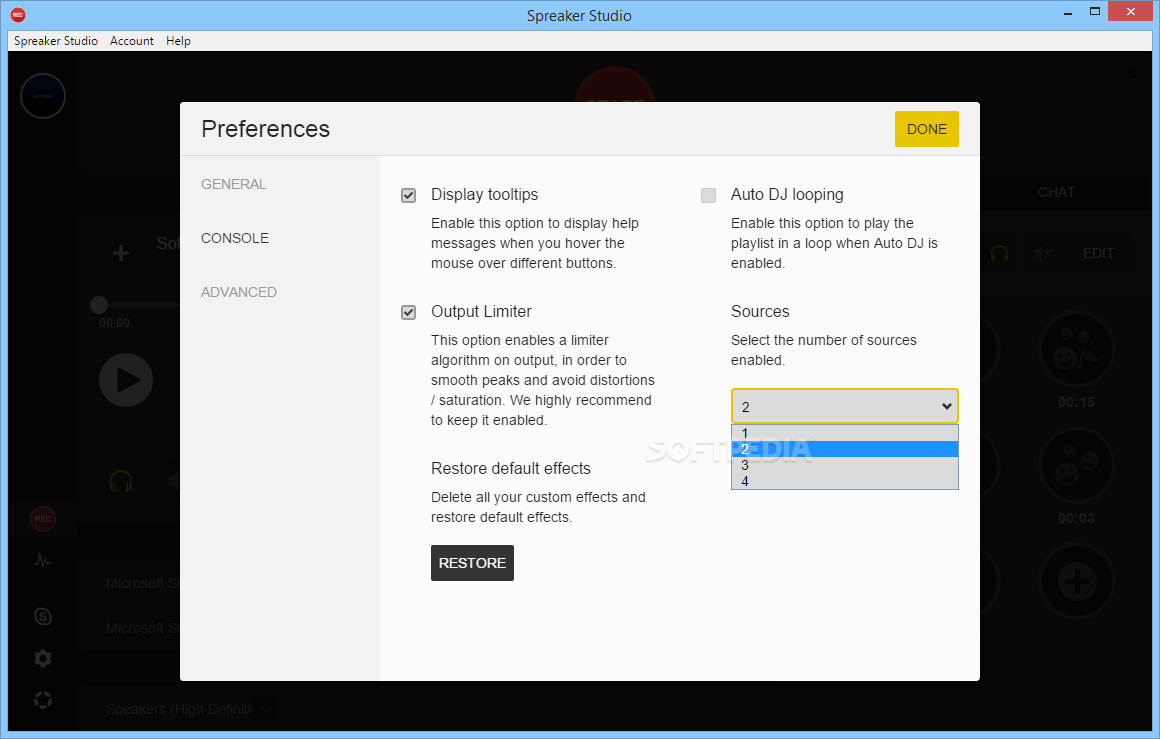Click the play button in the deck
The image size is (1160, 739).
pos(126,380)
